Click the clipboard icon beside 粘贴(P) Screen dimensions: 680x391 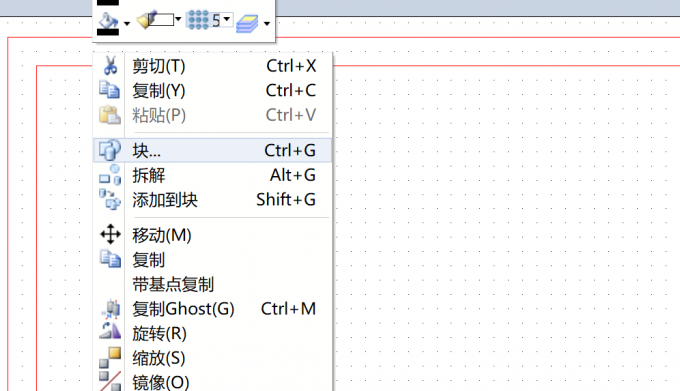tap(110, 115)
